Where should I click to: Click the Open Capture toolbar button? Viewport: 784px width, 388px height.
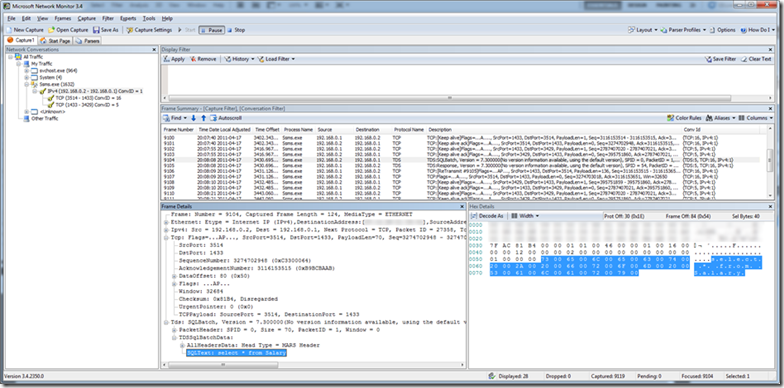pos(68,30)
